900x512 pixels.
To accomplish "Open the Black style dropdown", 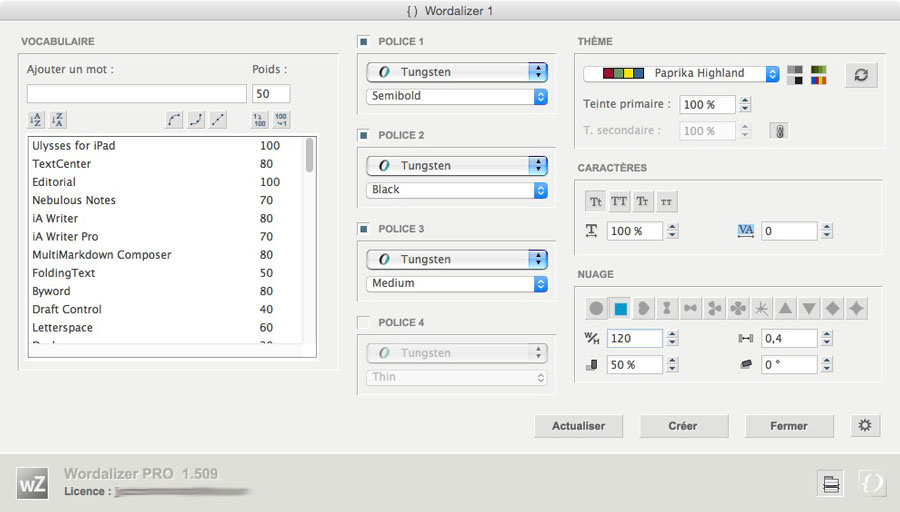I will pyautogui.click(x=457, y=189).
